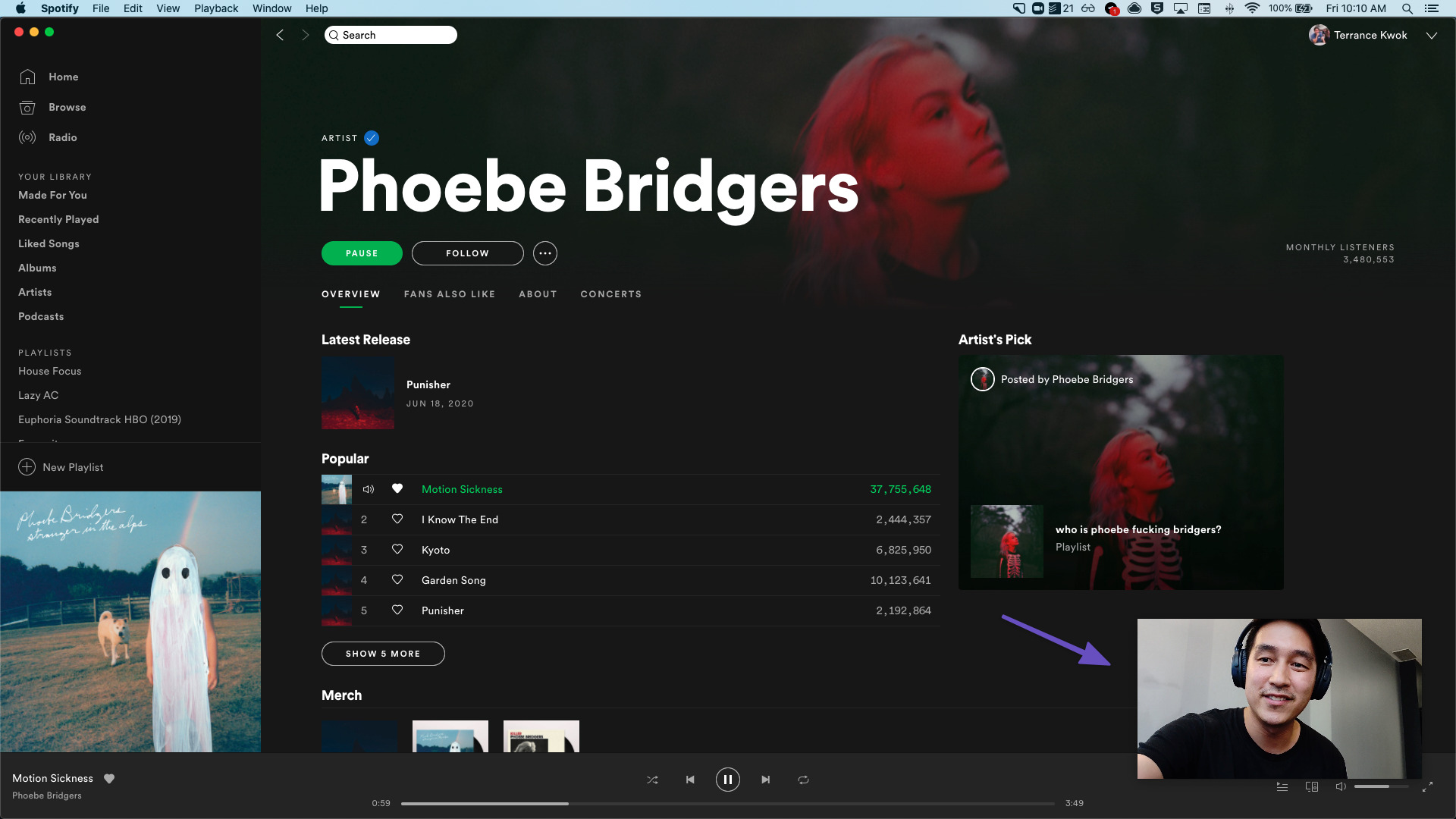Click the skip to previous track icon
Screen dimensions: 1456x819
click(691, 780)
